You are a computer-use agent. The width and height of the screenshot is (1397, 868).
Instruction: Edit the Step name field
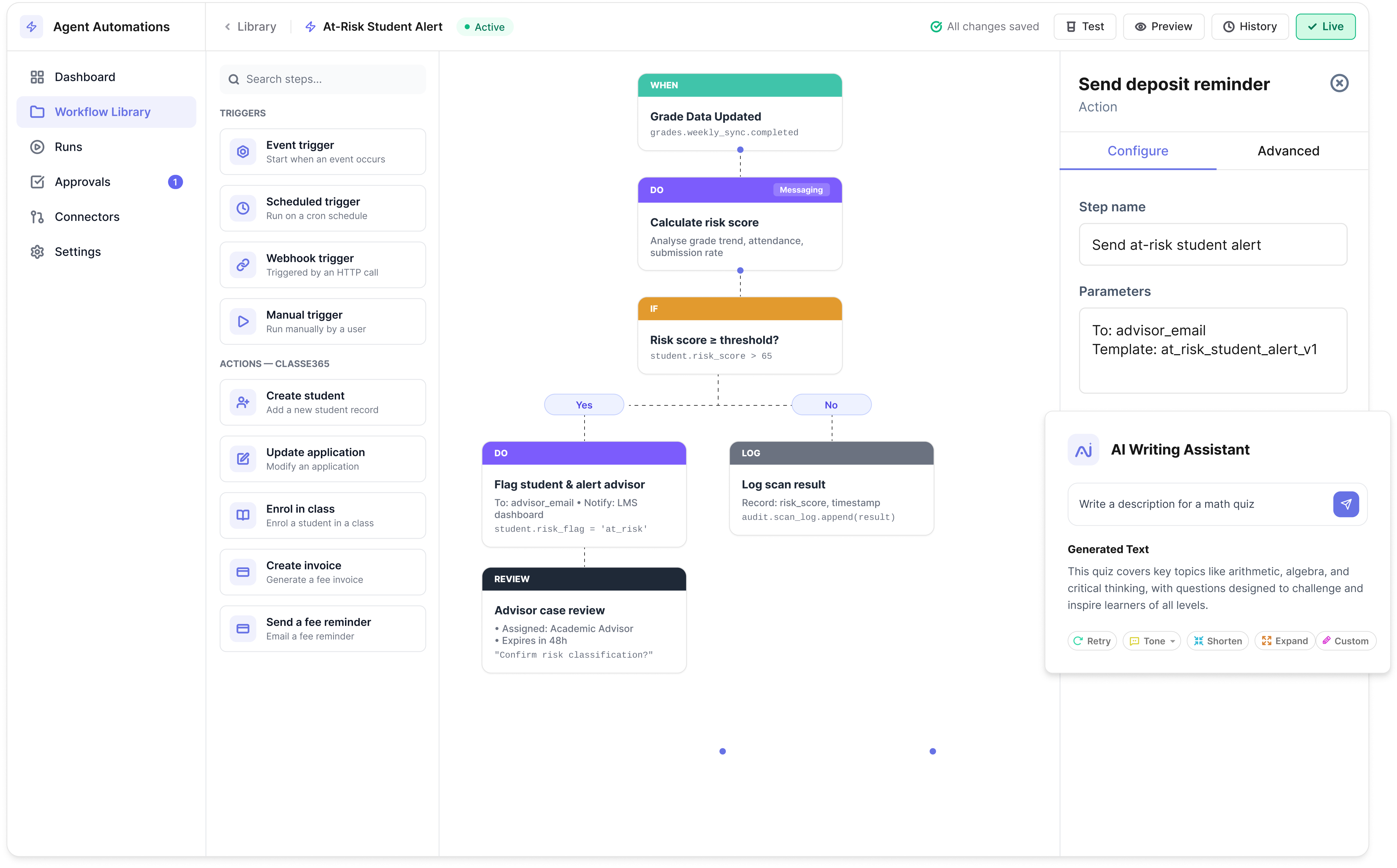click(1213, 245)
